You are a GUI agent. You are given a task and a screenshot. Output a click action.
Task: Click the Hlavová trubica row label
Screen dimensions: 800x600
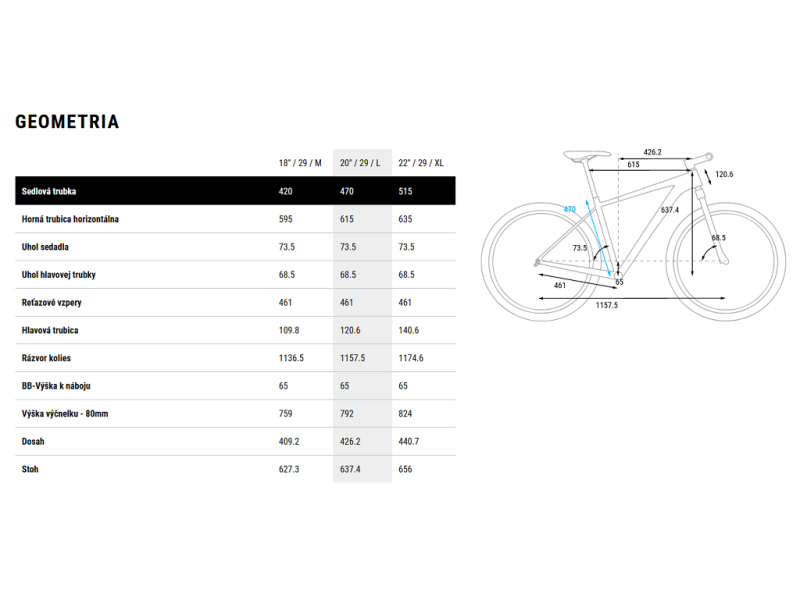[x=50, y=330]
